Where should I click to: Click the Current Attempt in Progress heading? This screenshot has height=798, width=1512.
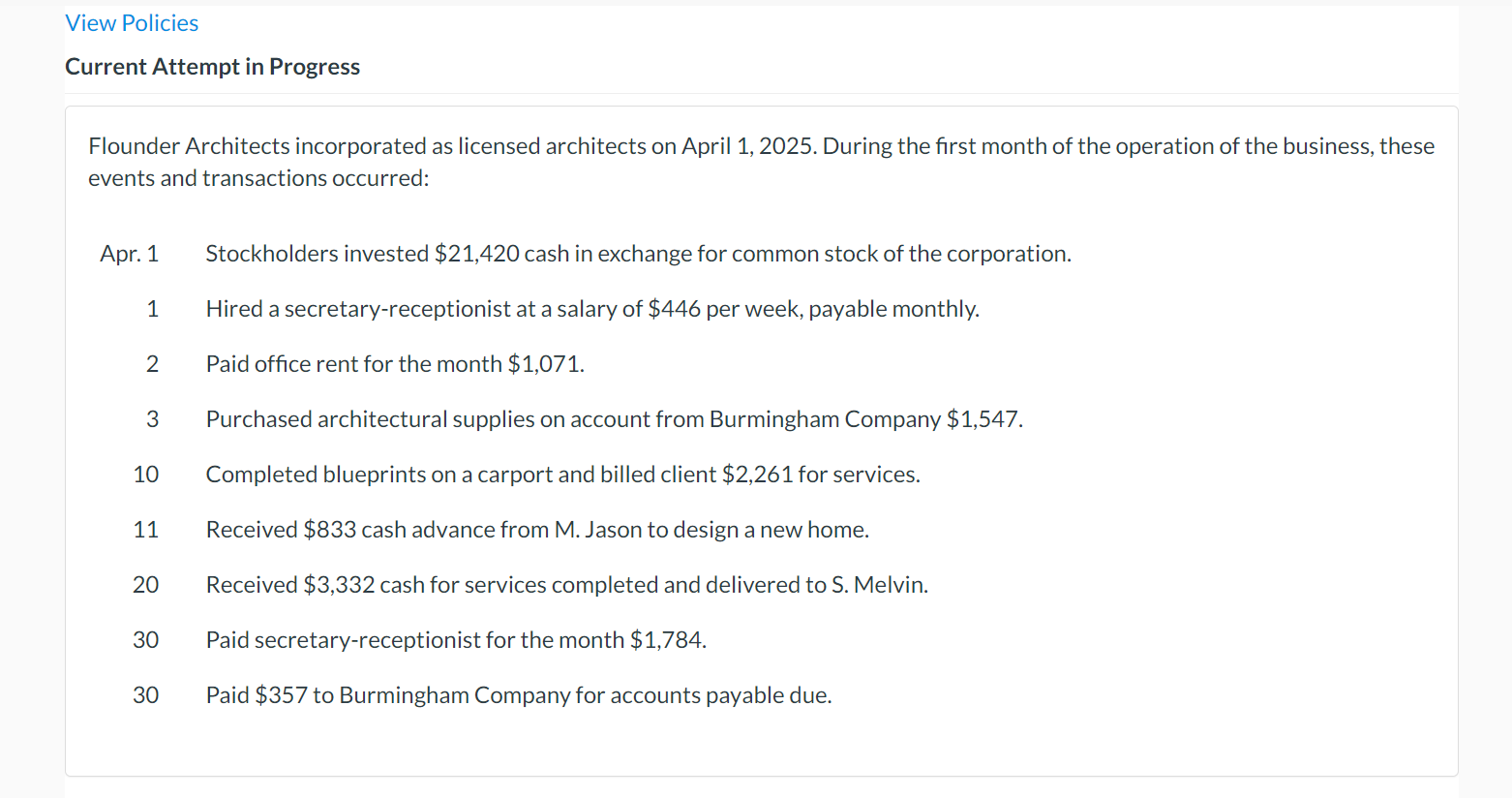(x=212, y=67)
